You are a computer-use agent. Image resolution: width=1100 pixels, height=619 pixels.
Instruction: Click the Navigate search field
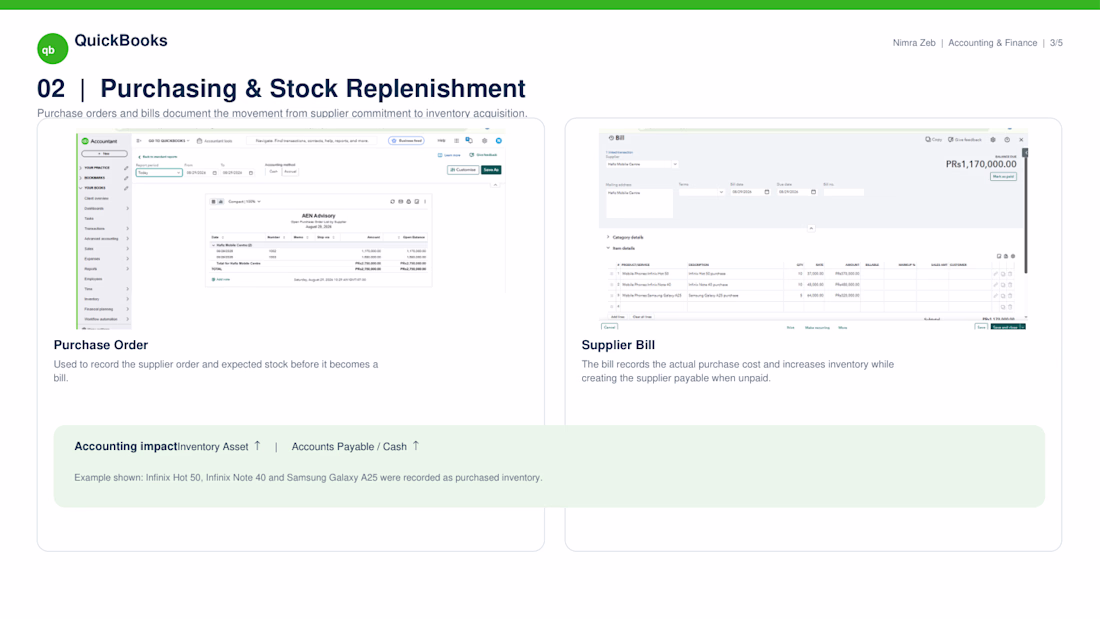pyautogui.click(x=311, y=140)
